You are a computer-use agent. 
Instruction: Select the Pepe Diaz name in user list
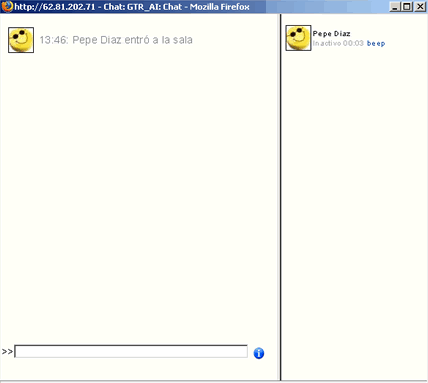[331, 34]
